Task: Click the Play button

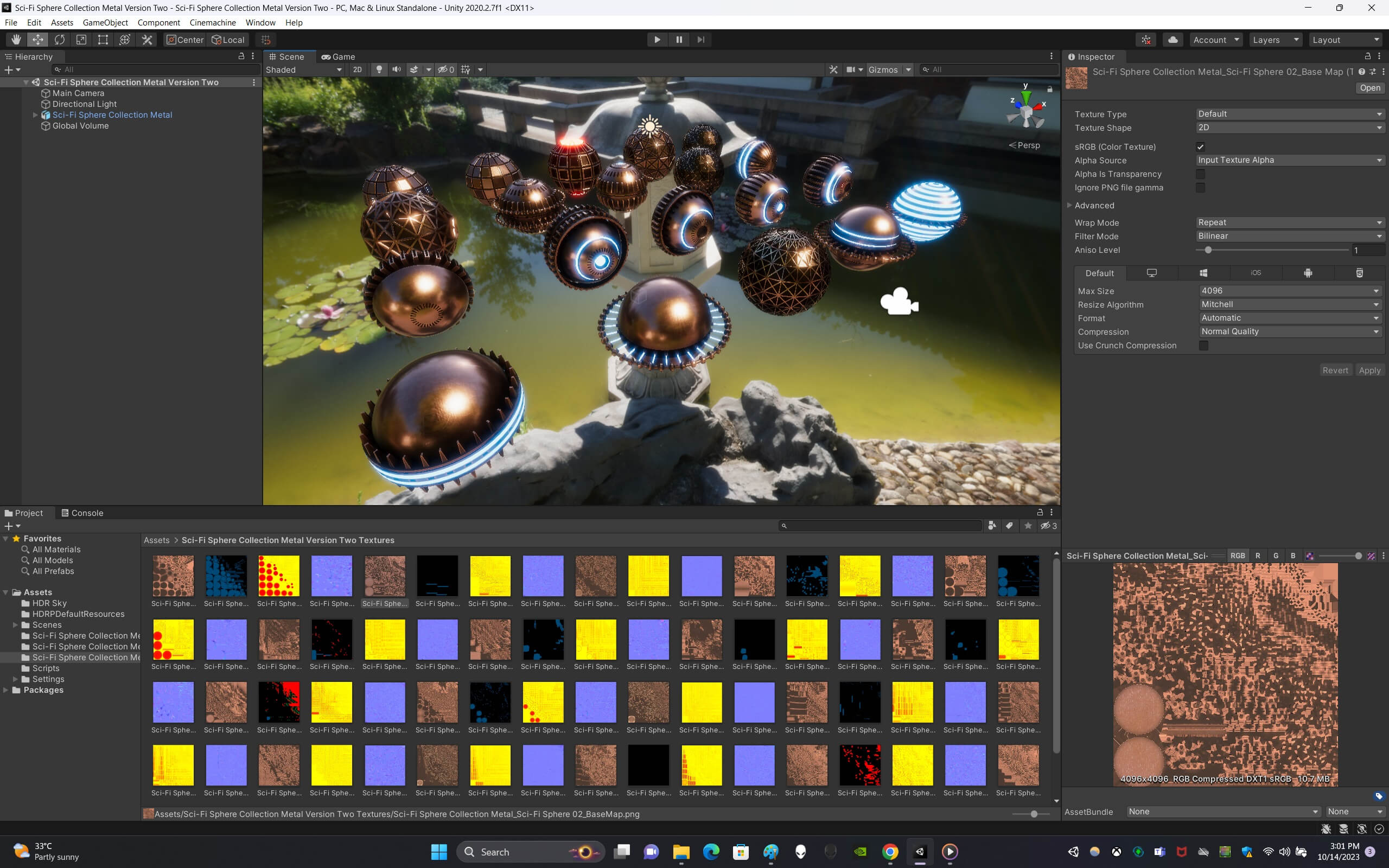Action: pos(657,40)
